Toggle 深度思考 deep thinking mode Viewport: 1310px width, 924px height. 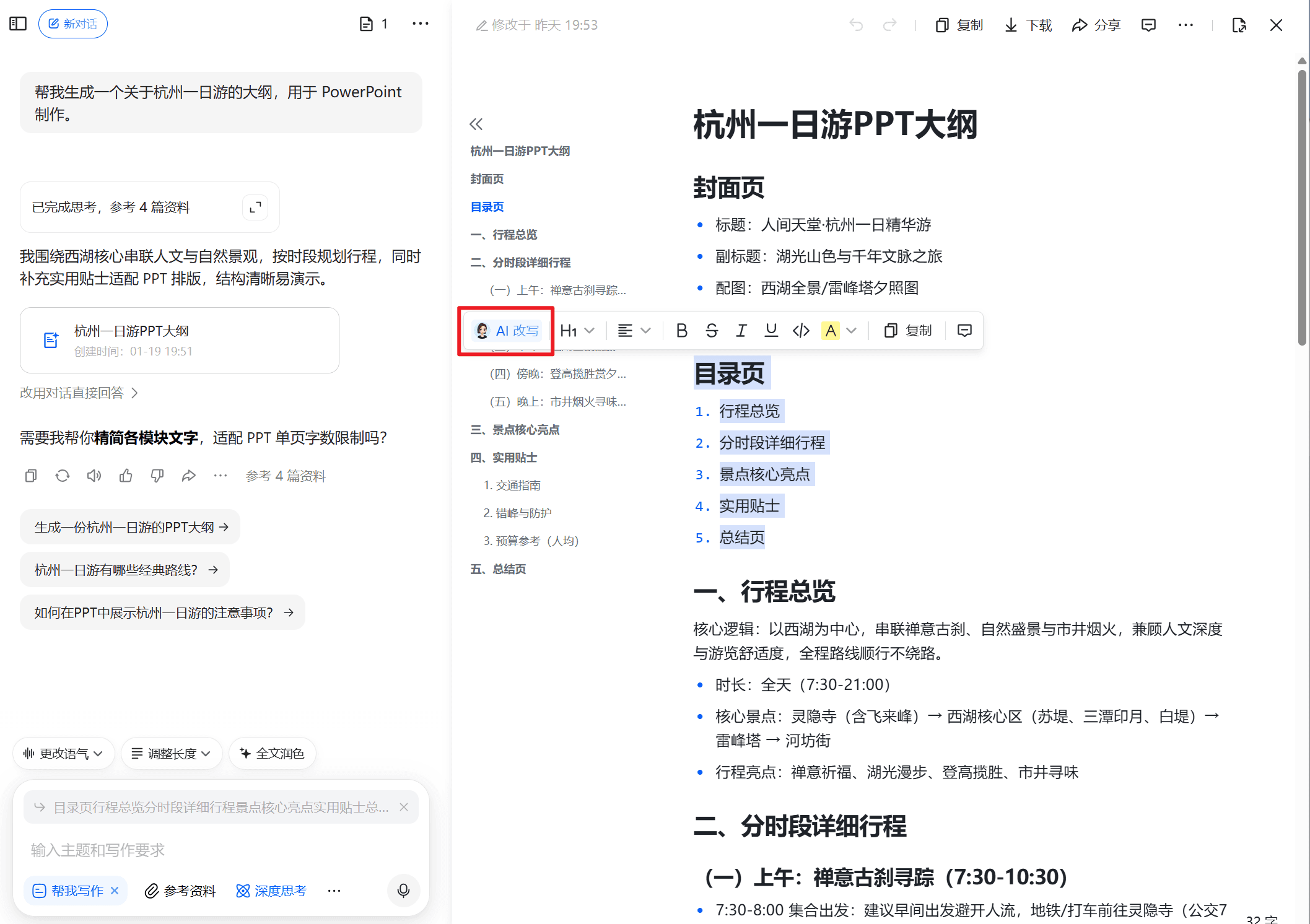(271, 891)
